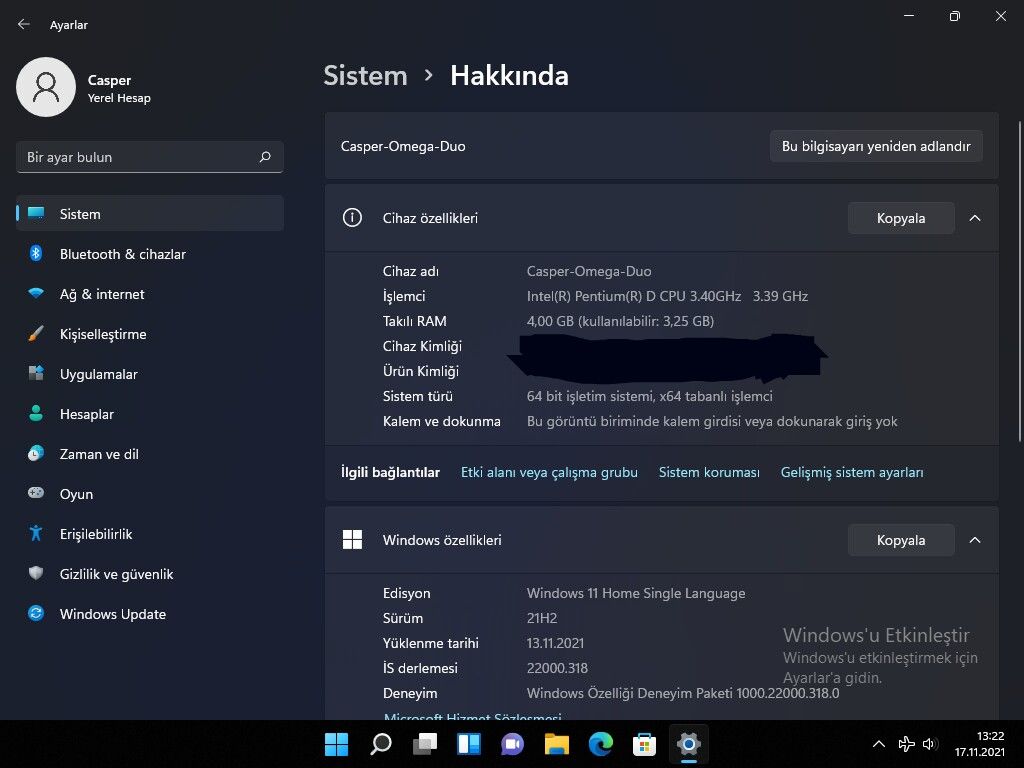Open Chat (Teams) from taskbar
Image resolution: width=1024 pixels, height=768 pixels.
pos(513,744)
